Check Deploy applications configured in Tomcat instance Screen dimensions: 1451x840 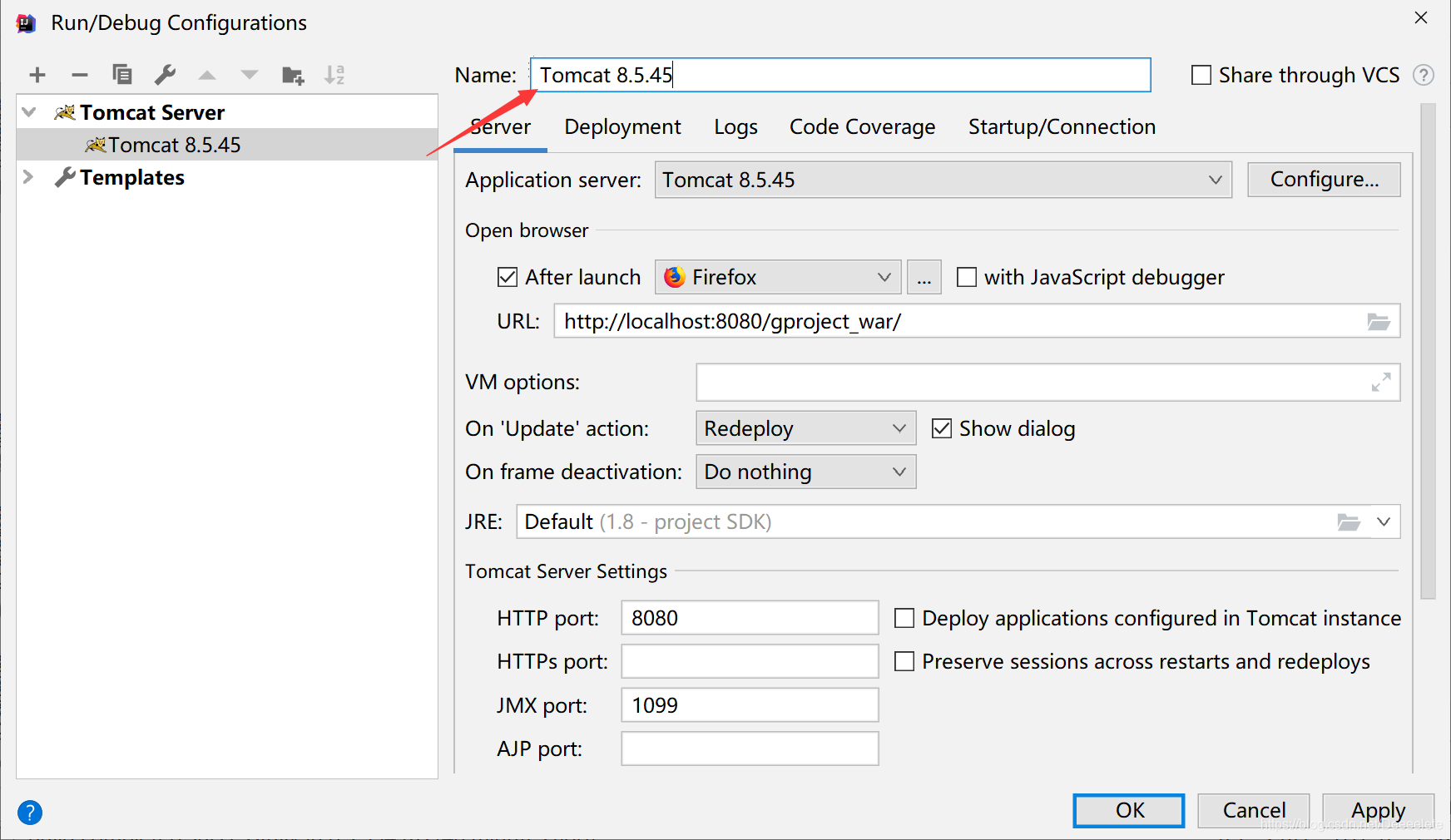pos(904,618)
